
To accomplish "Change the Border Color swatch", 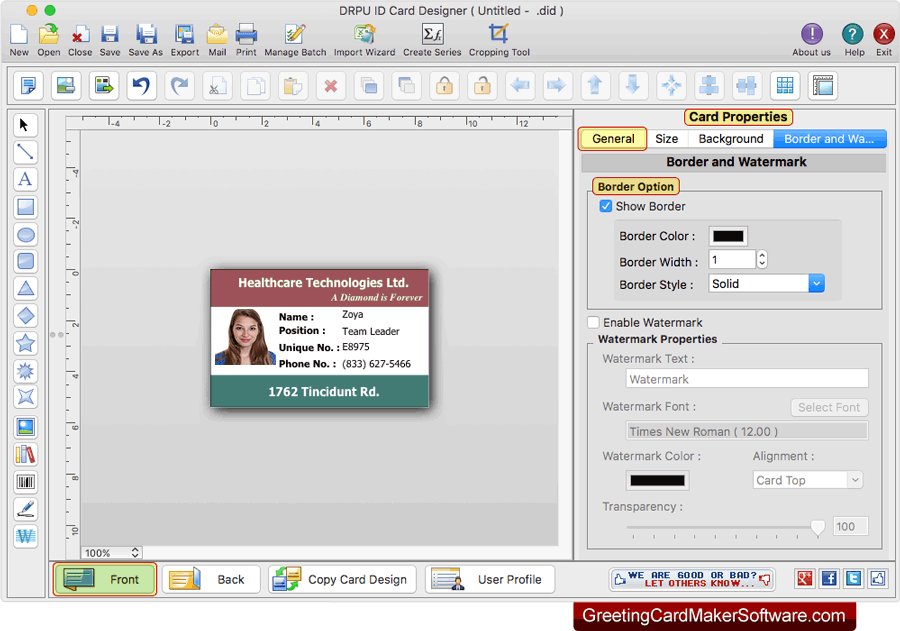I will pyautogui.click(x=728, y=236).
